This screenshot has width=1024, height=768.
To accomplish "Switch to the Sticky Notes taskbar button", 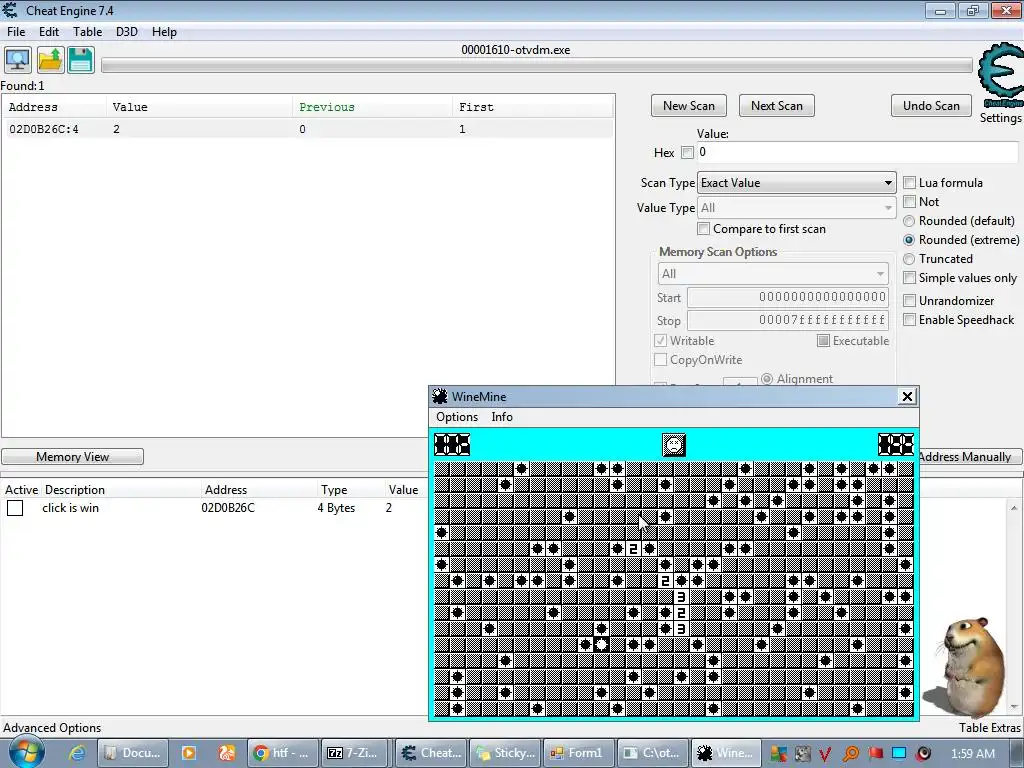I will 504,753.
